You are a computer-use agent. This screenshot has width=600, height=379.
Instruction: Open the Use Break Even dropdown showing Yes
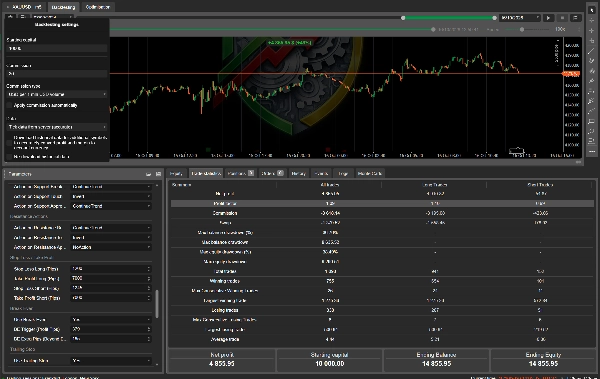point(111,320)
